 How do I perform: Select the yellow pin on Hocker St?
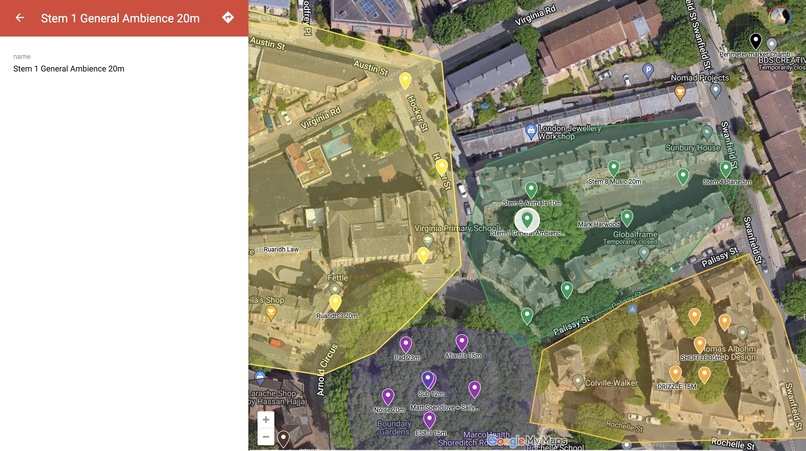click(x=442, y=168)
